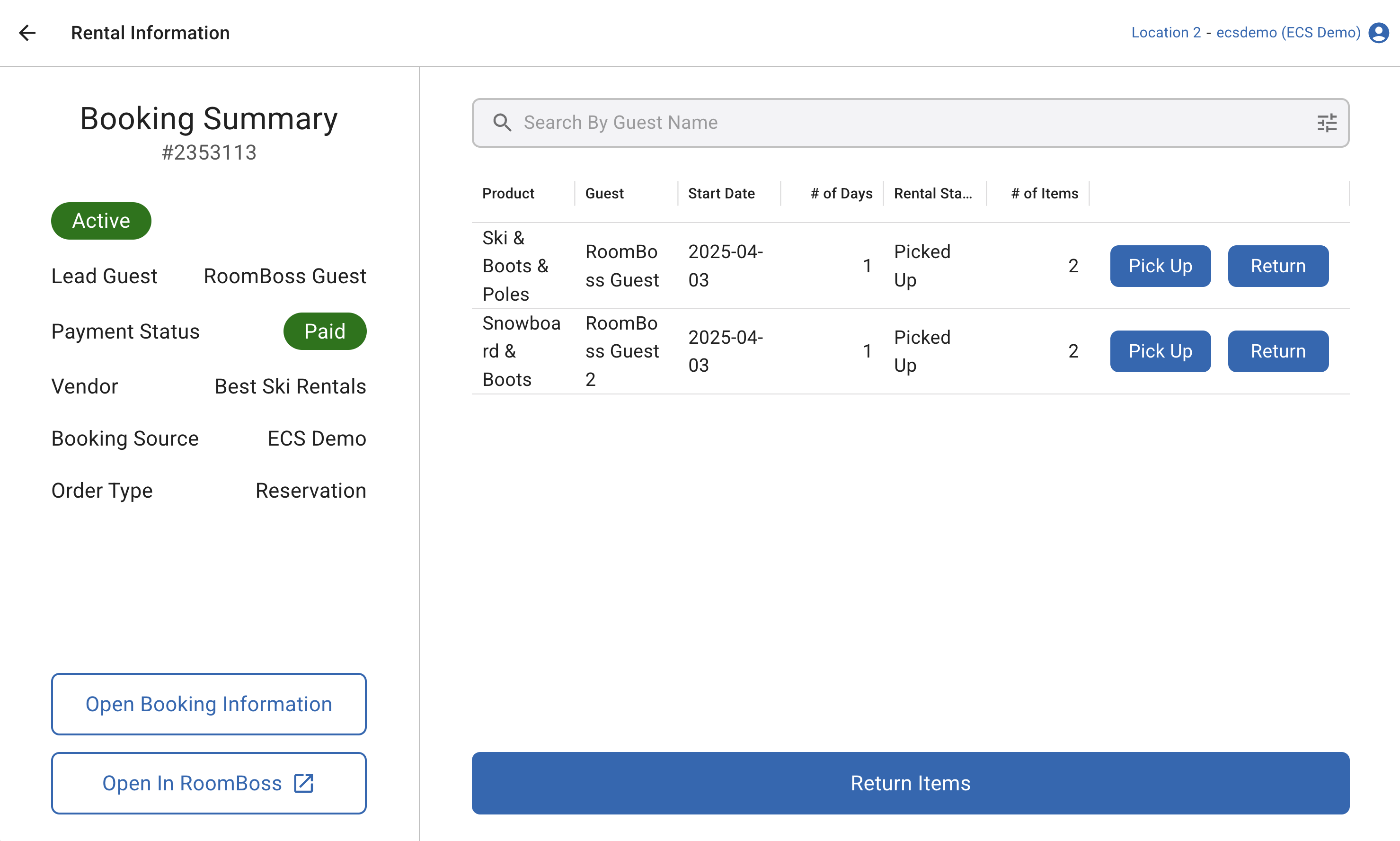Sort by the Guest column header
This screenshot has width=1400, height=841.
604,194
